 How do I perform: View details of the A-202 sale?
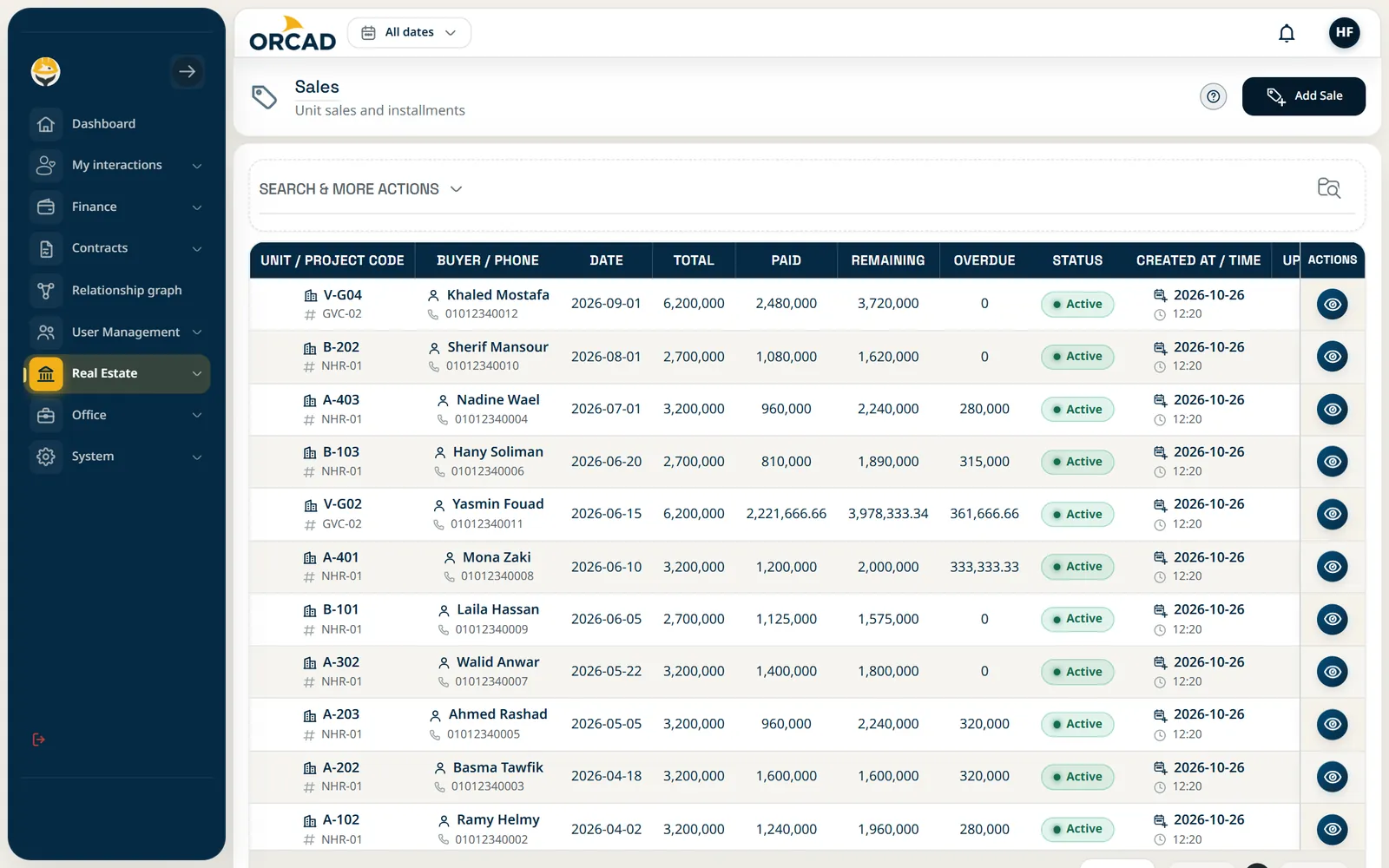tap(1333, 777)
